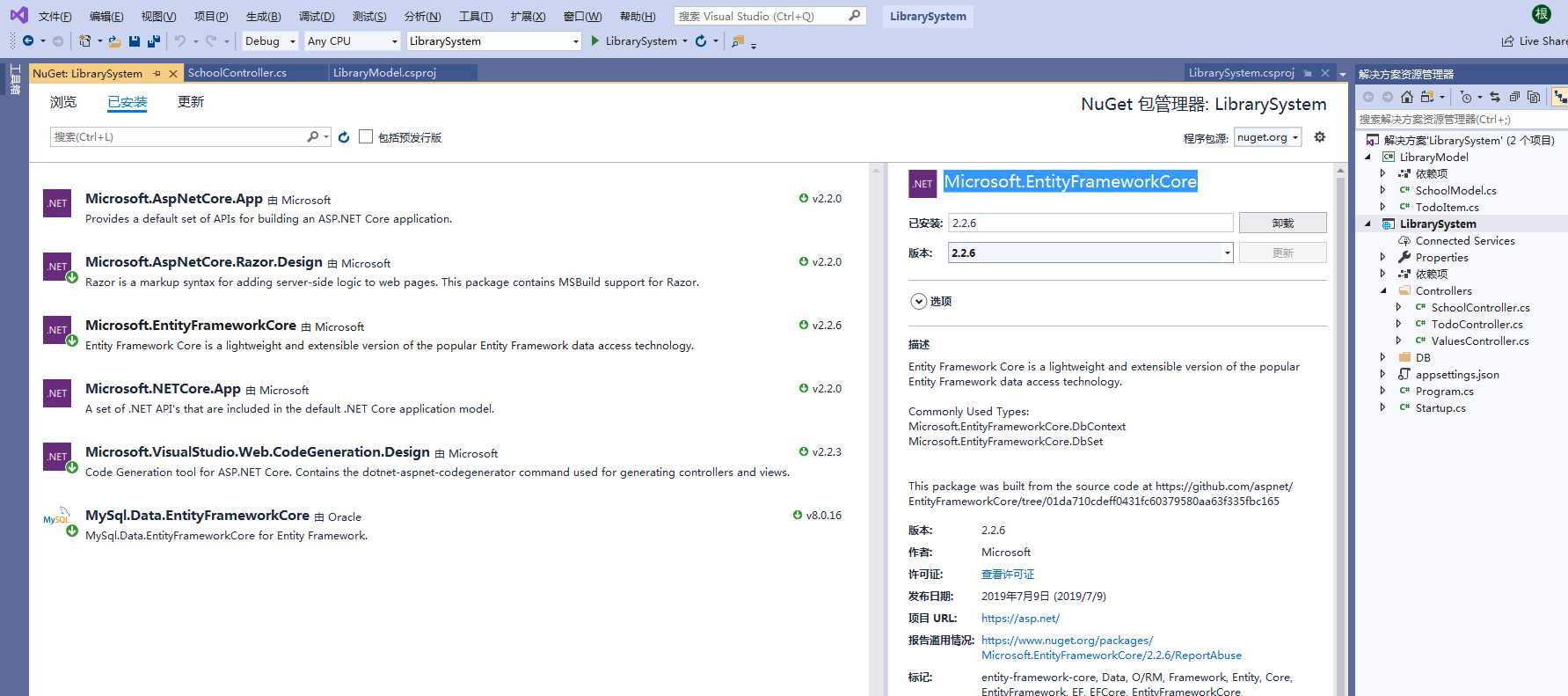Image resolution: width=1568 pixels, height=696 pixels.
Task: Open the version 2.2.6 dropdown
Action: 1090,253
